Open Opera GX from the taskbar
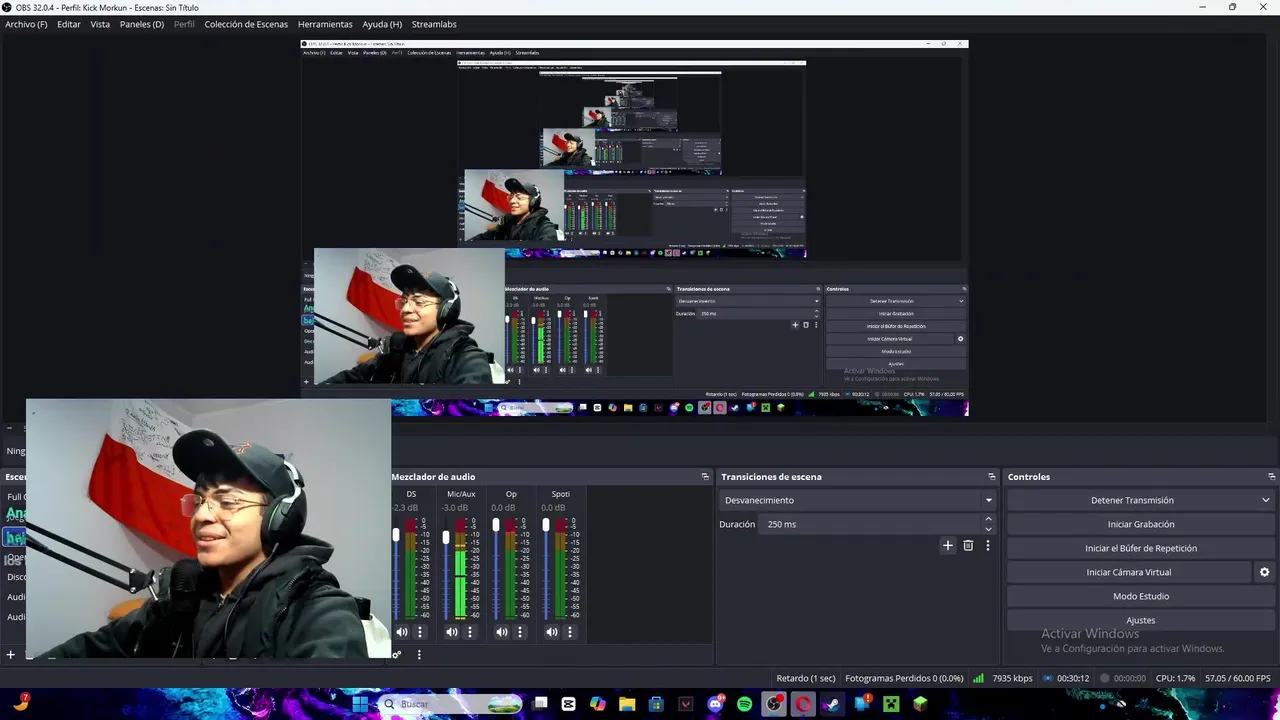Viewport: 1280px width, 720px height. [x=803, y=704]
